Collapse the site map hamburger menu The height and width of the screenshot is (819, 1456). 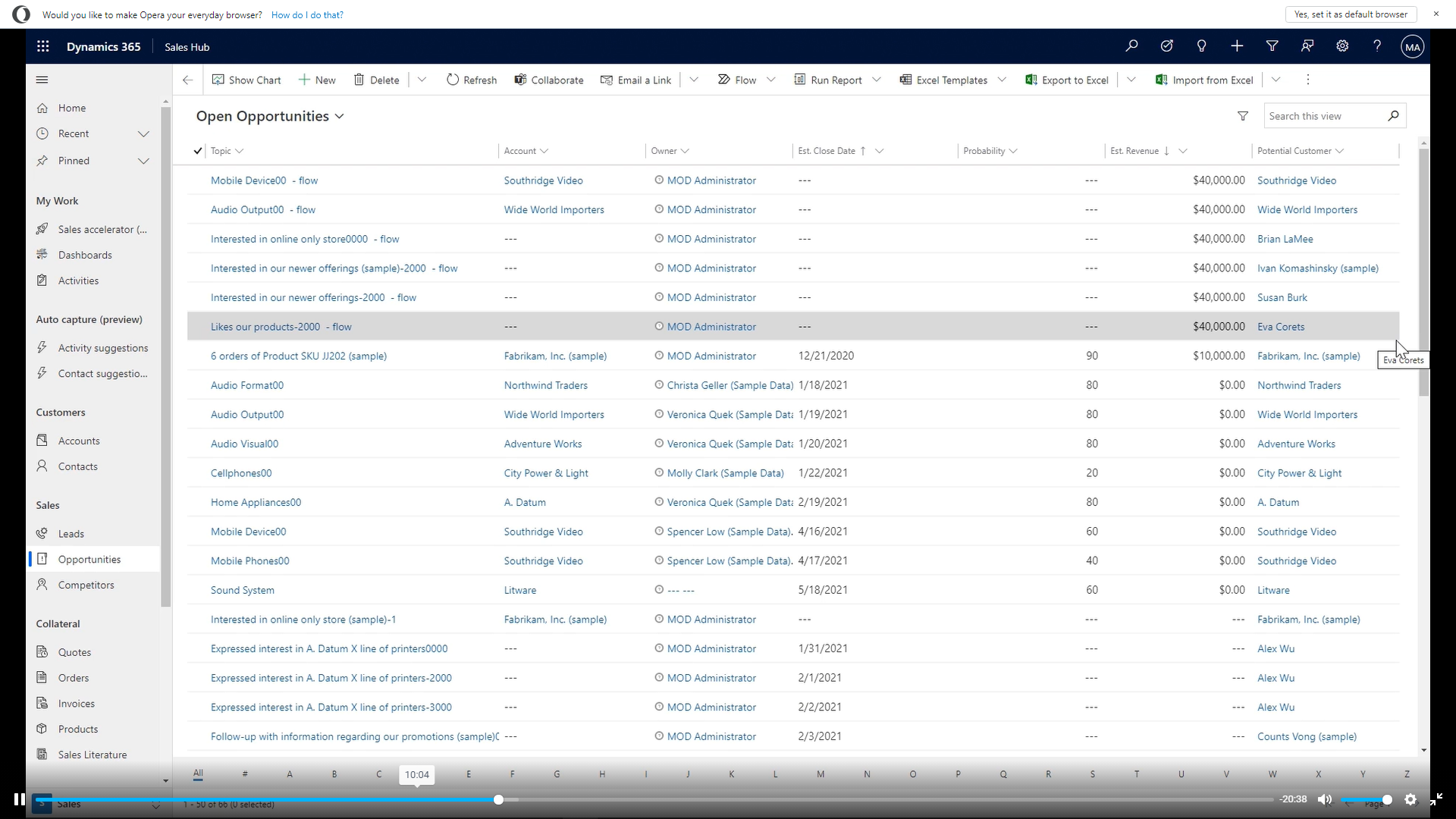pyautogui.click(x=42, y=80)
